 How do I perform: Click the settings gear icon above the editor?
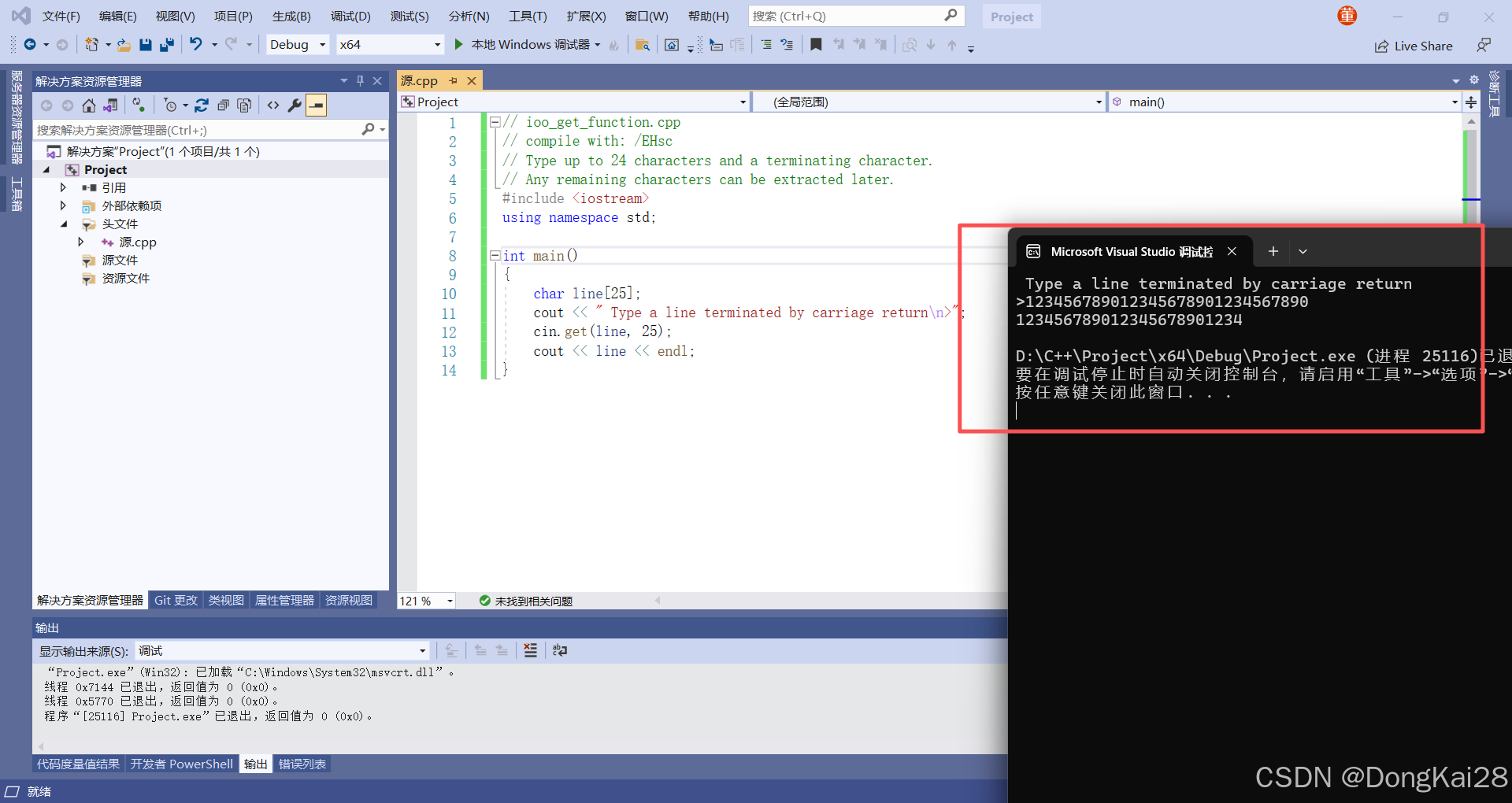pos(1474,80)
